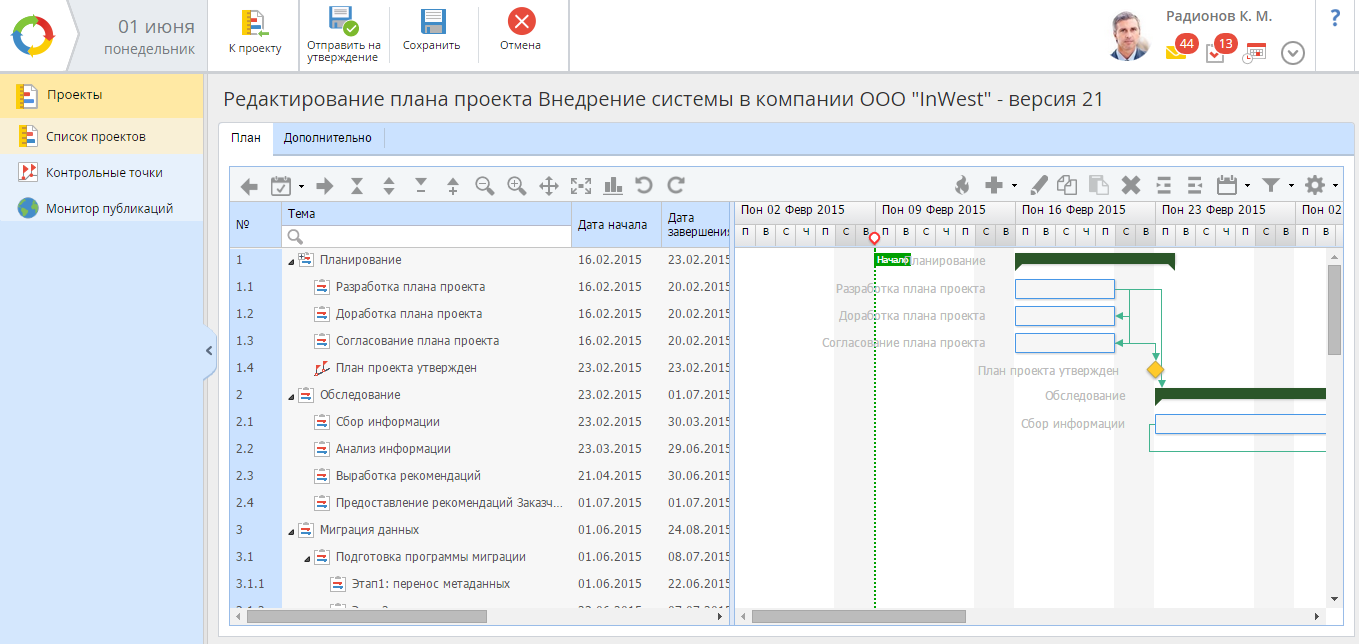1359x644 pixels.
Task: Undo the last plan change
Action: click(644, 185)
